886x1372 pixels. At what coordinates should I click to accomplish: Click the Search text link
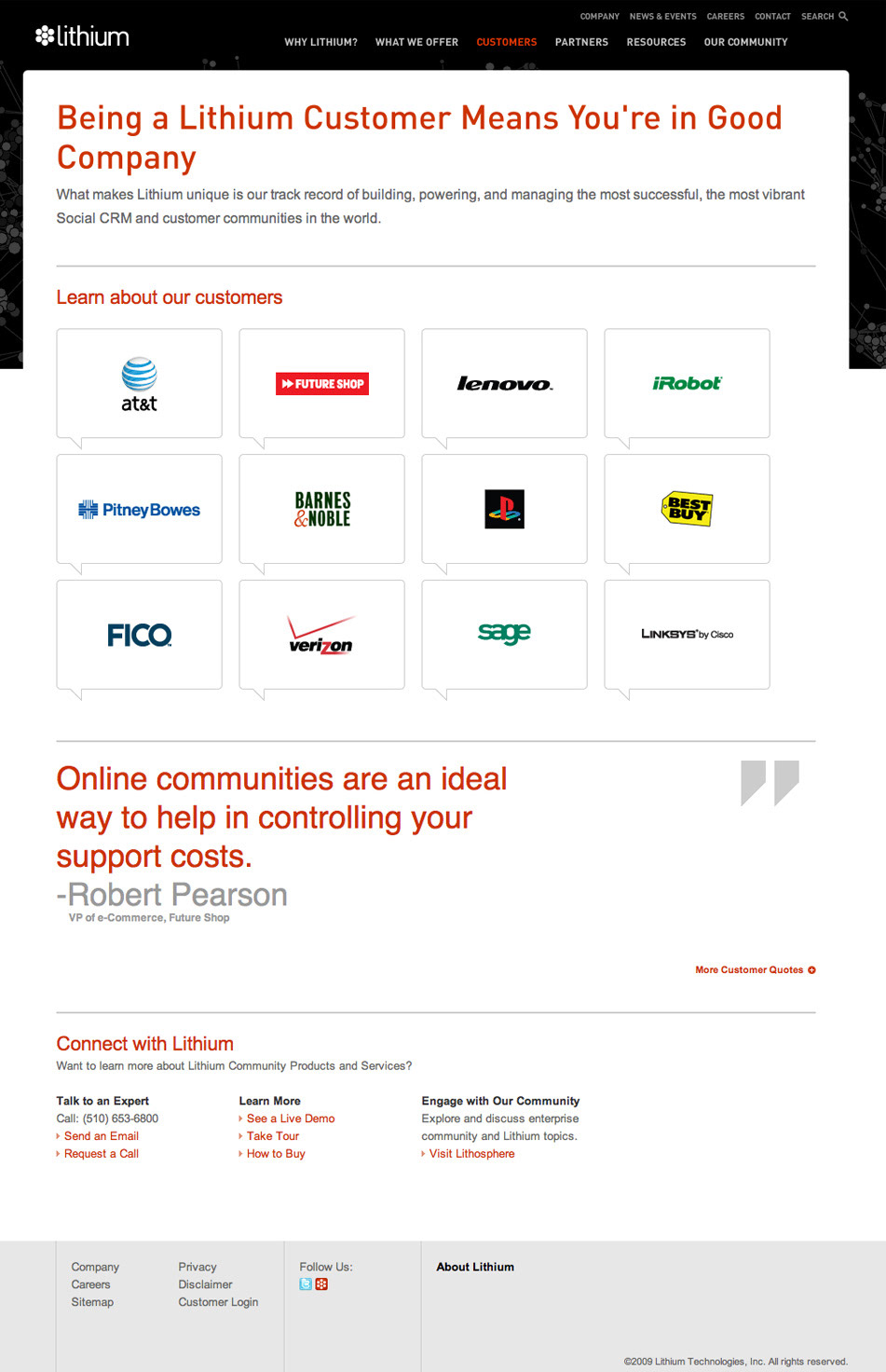pyautogui.click(x=818, y=16)
